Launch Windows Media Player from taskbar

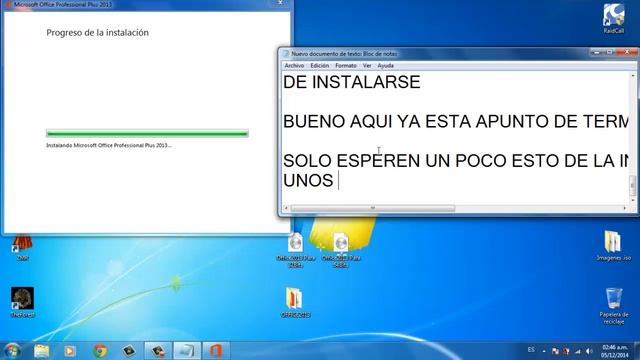[70, 351]
